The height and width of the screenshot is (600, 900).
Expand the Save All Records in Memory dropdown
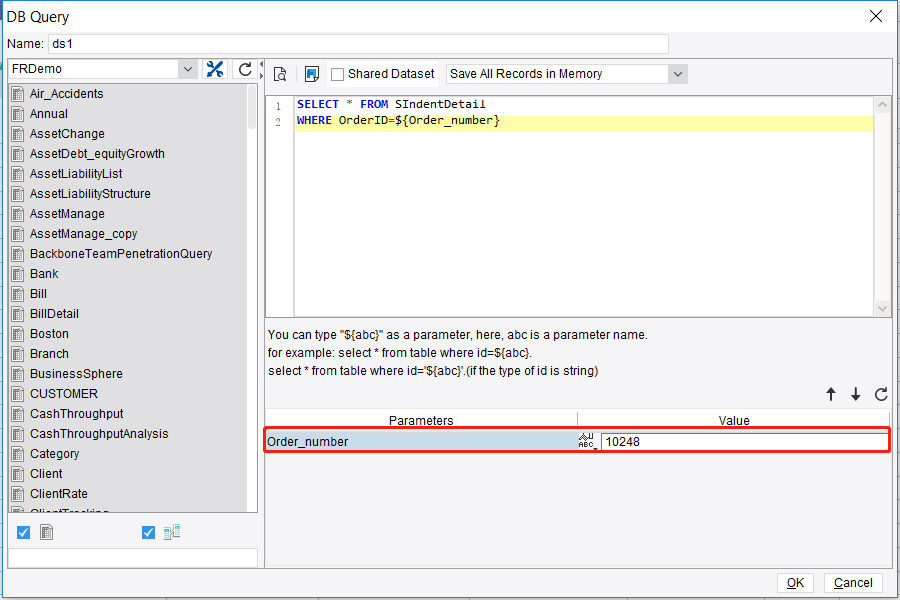coord(678,74)
